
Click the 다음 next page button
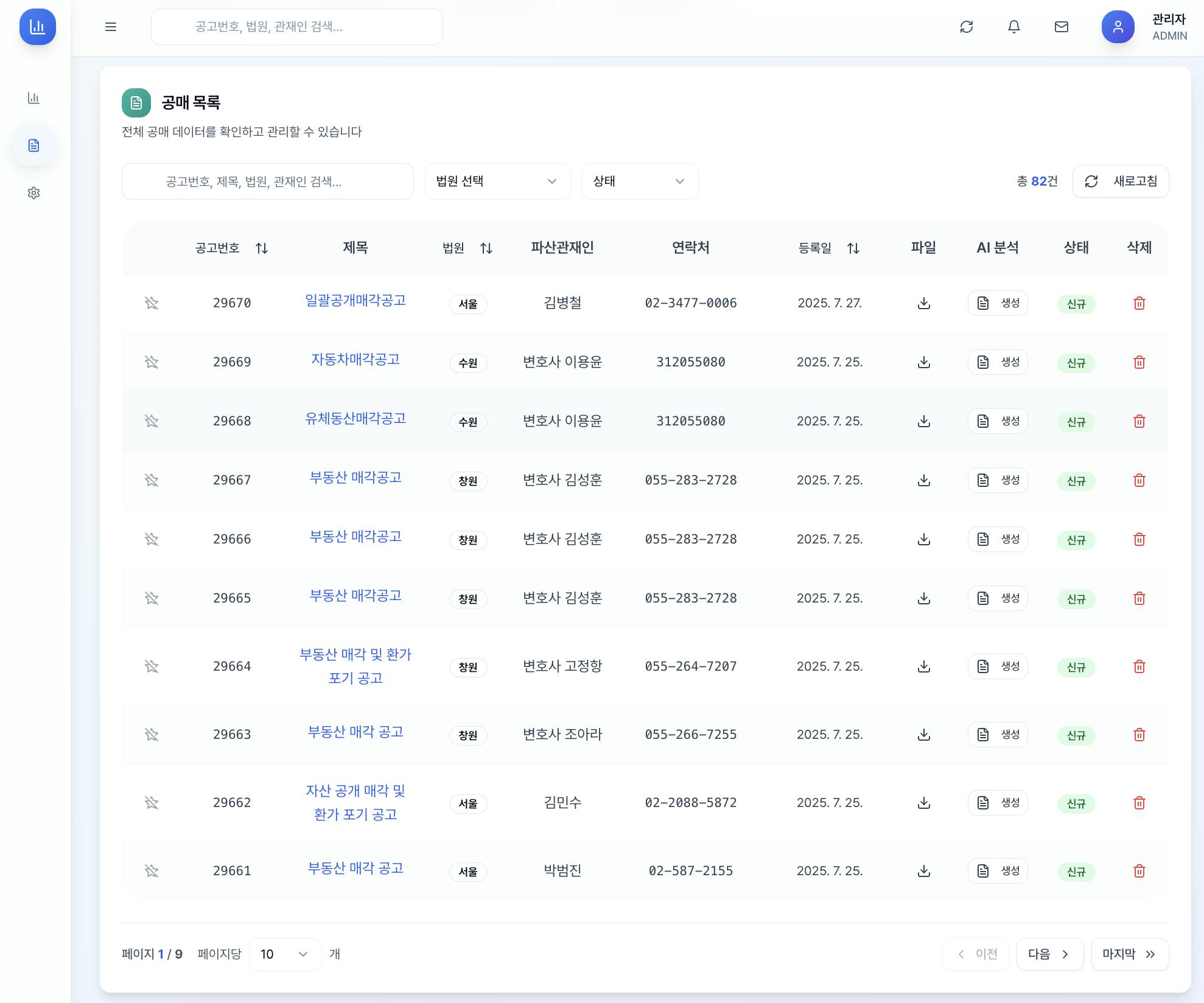[x=1049, y=954]
